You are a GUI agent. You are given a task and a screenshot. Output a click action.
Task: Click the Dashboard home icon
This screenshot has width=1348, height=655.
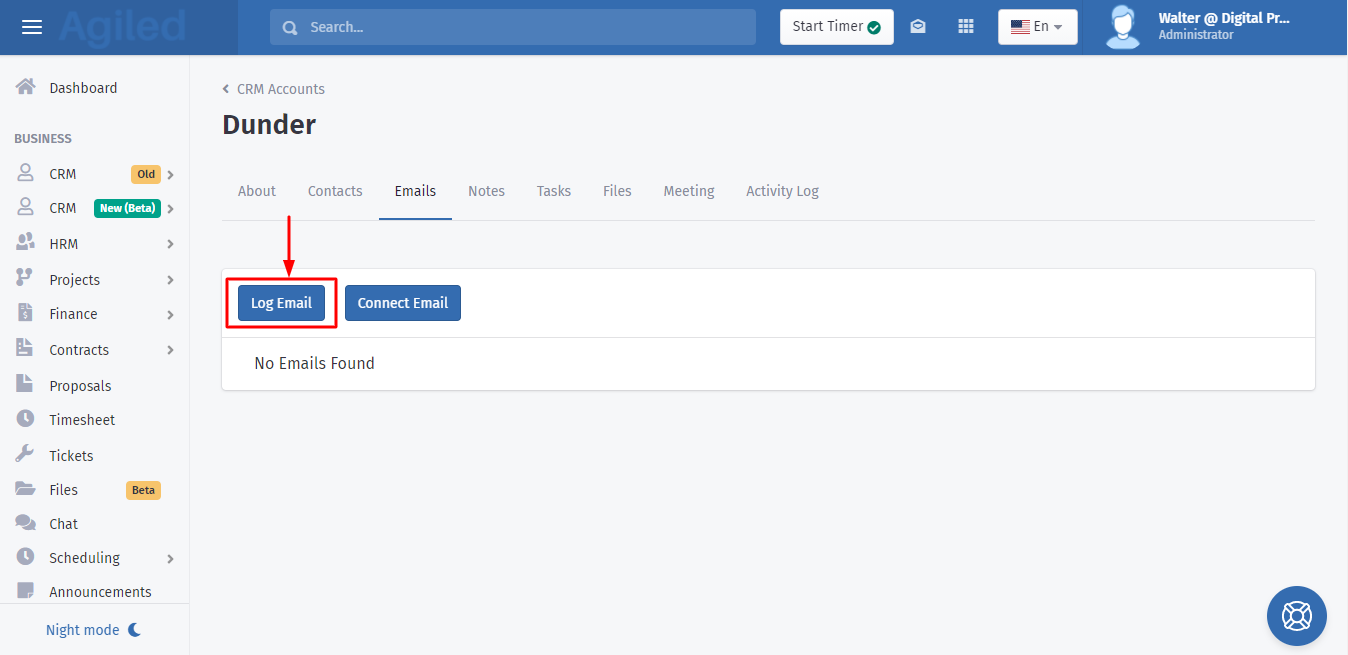[x=26, y=87]
